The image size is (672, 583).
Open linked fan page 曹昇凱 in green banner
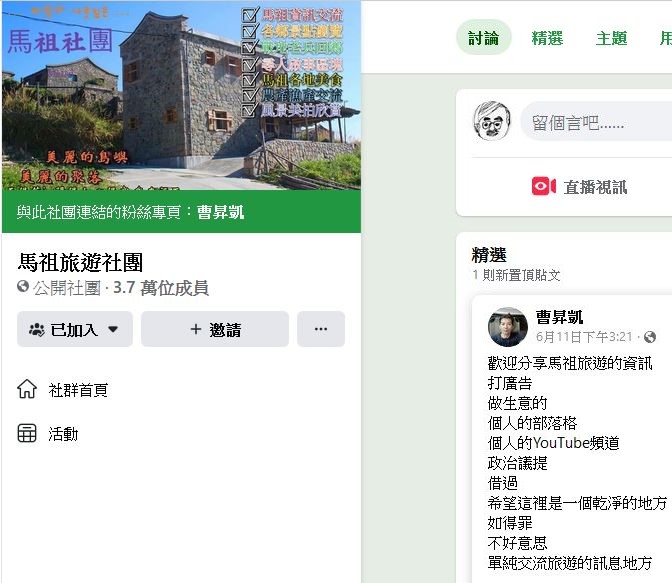tap(220, 212)
